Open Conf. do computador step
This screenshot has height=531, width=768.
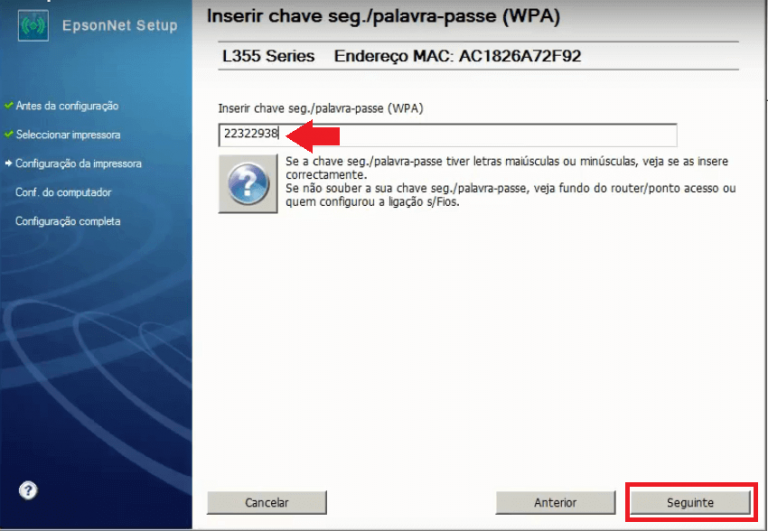click(x=63, y=192)
